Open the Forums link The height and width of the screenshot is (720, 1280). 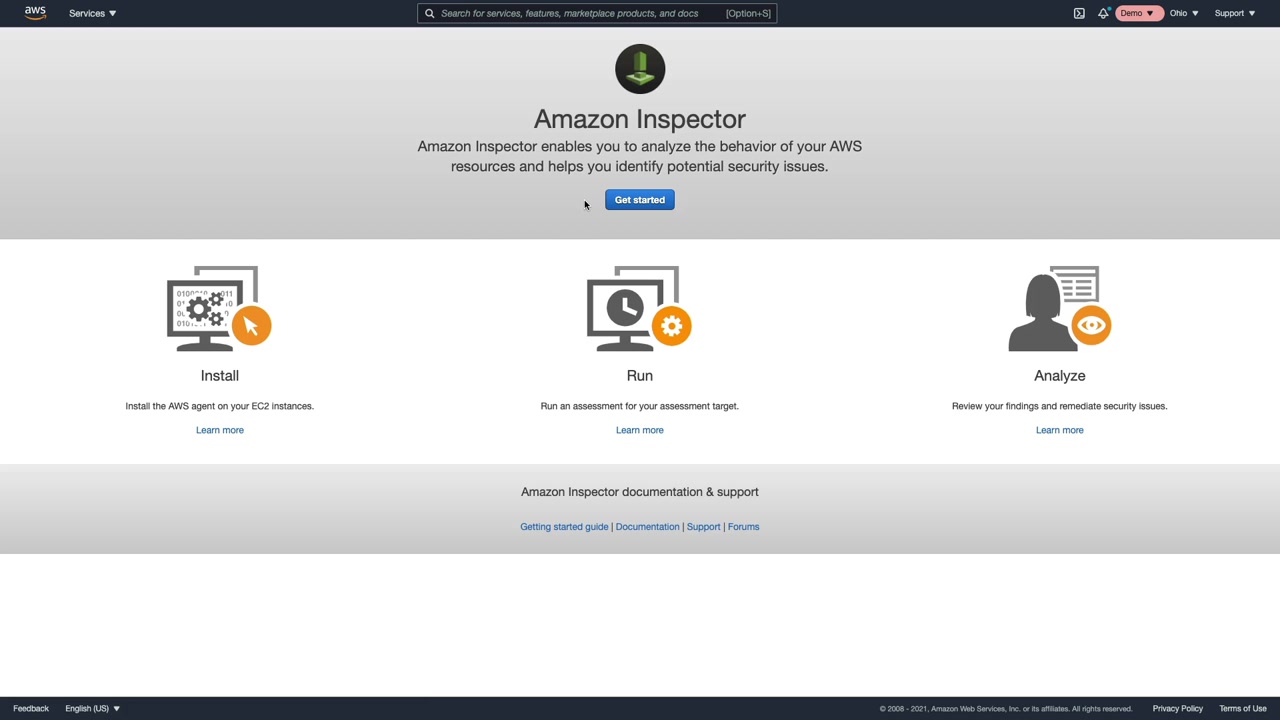(x=743, y=527)
